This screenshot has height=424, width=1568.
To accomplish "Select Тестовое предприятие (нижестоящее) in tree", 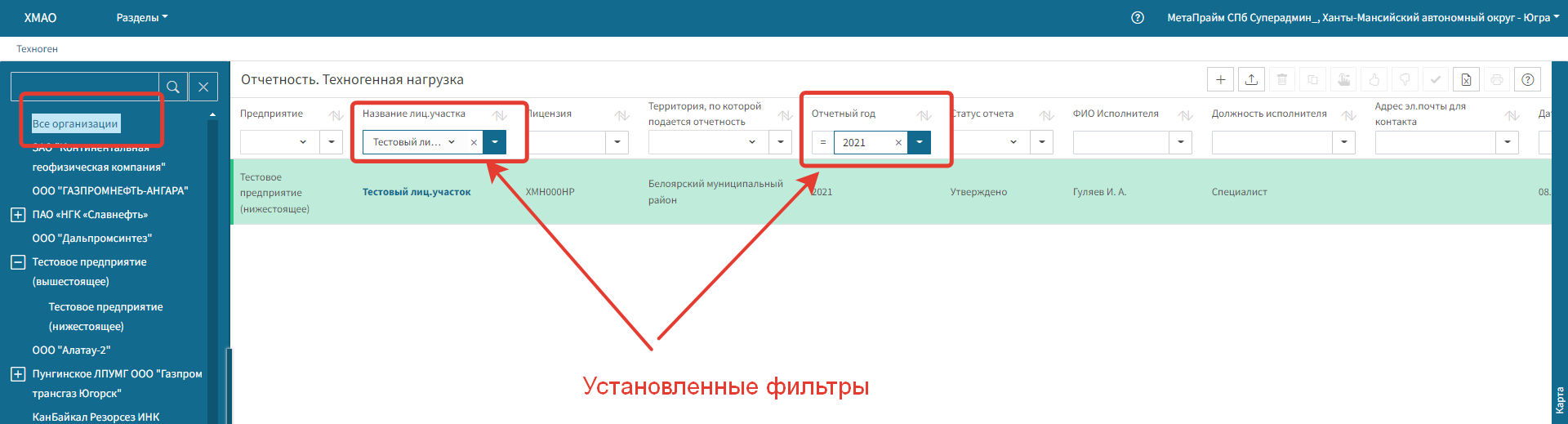I will tap(105, 316).
